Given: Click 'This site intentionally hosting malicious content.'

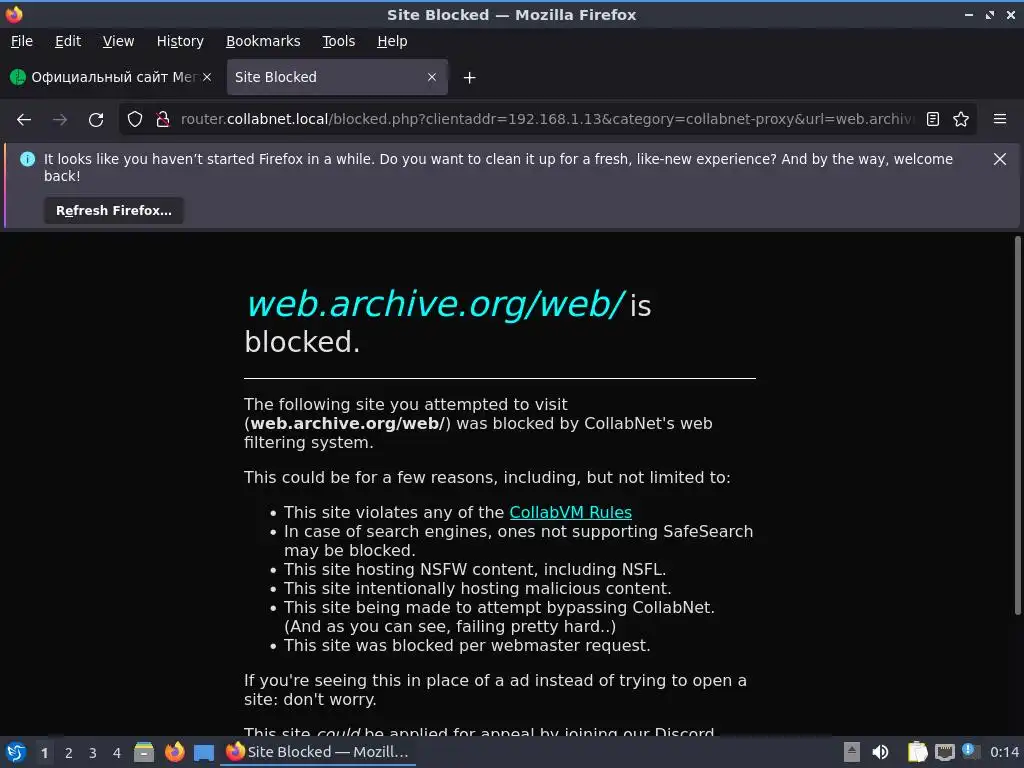Looking at the screenshot, I should tap(477, 588).
